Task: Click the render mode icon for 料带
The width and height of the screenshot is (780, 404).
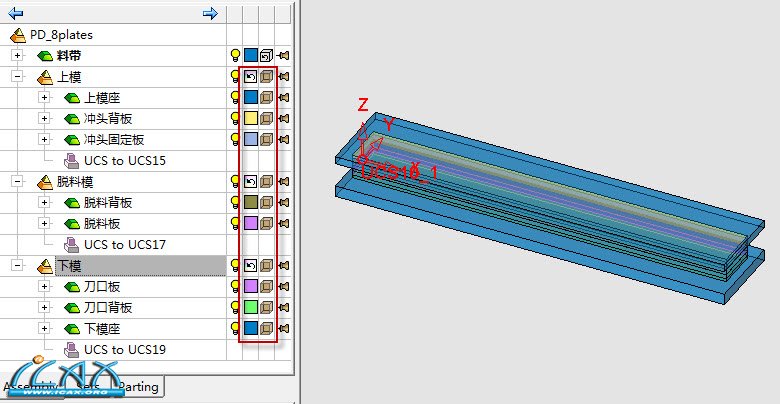Action: pos(267,55)
